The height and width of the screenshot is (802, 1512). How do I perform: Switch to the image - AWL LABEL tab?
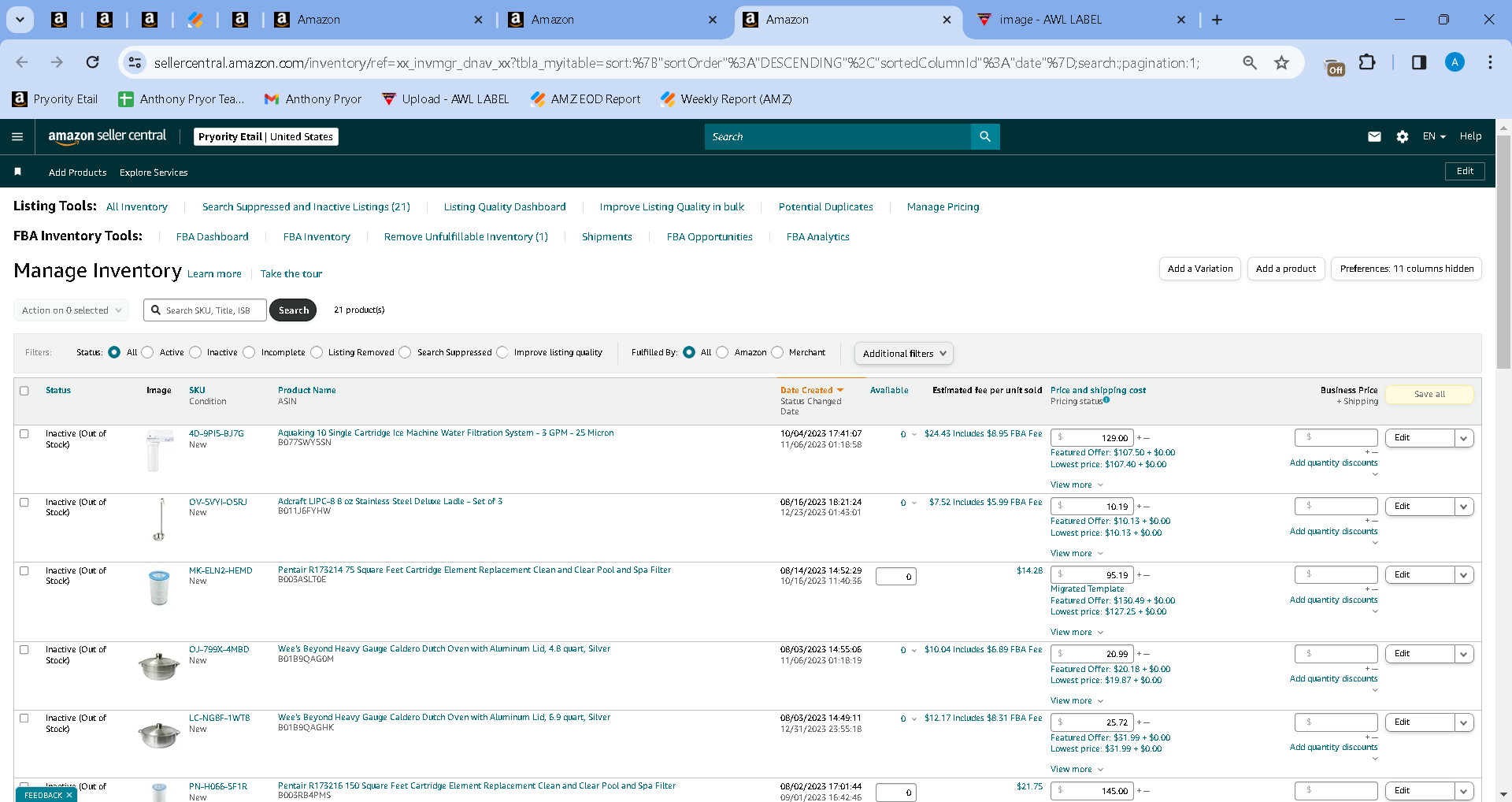tap(1080, 20)
